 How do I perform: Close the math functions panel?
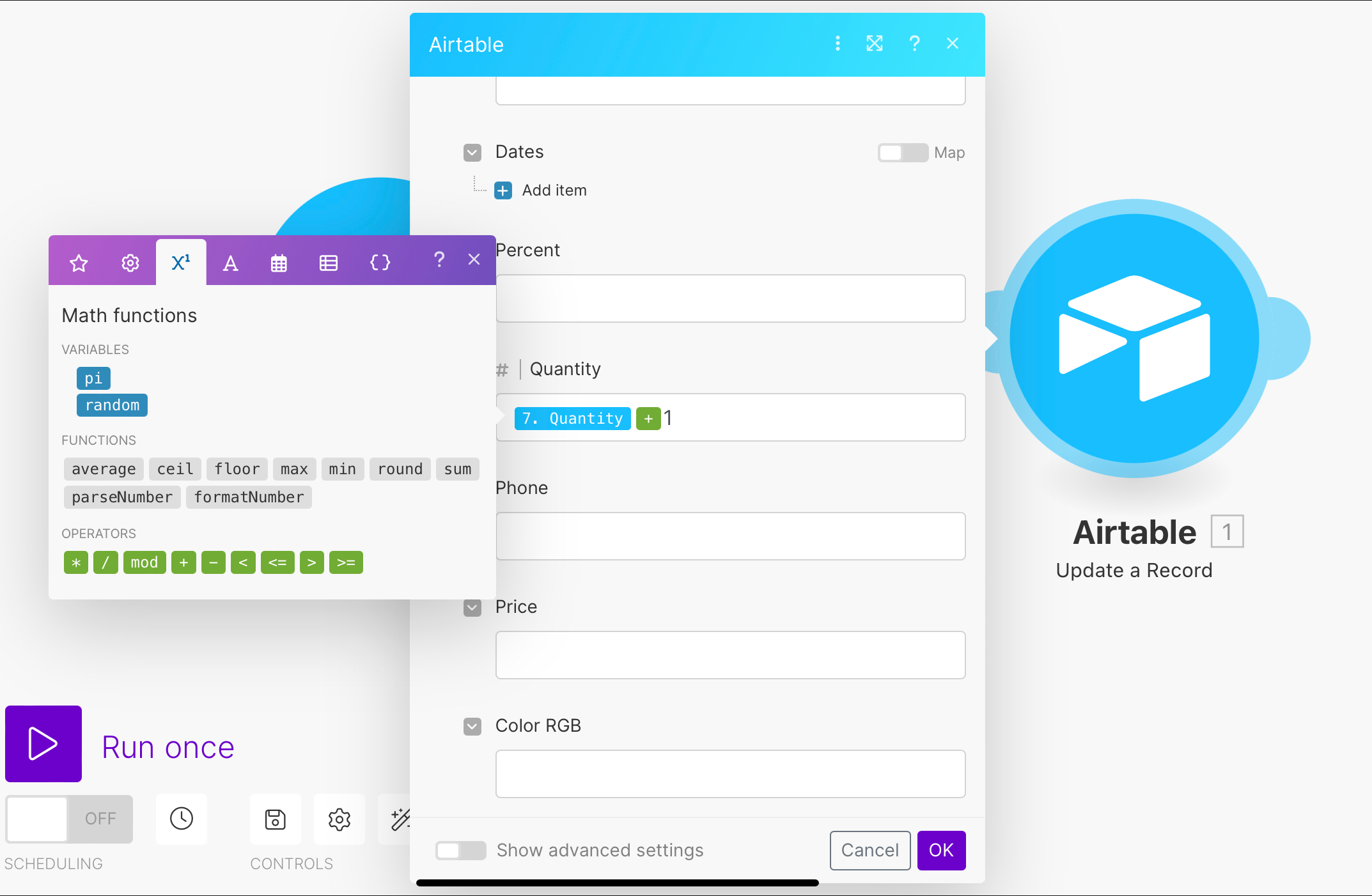coord(474,259)
